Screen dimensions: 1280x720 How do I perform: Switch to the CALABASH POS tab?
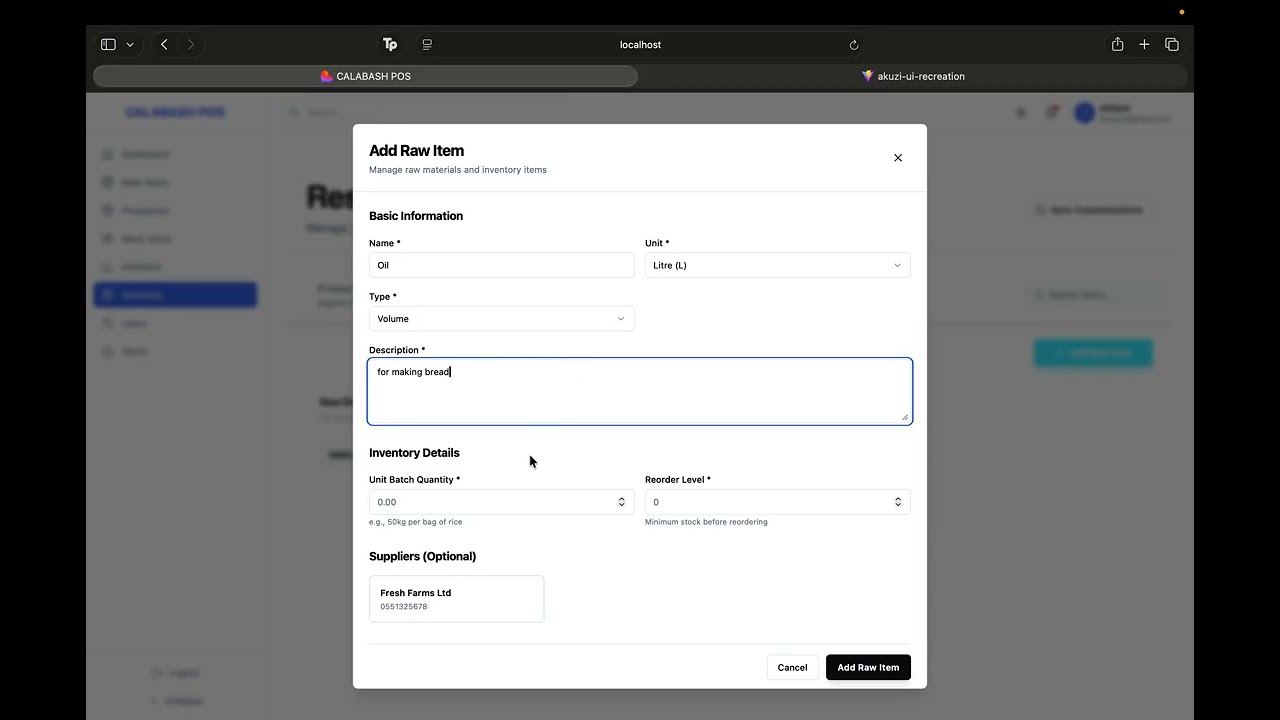pyautogui.click(x=366, y=76)
